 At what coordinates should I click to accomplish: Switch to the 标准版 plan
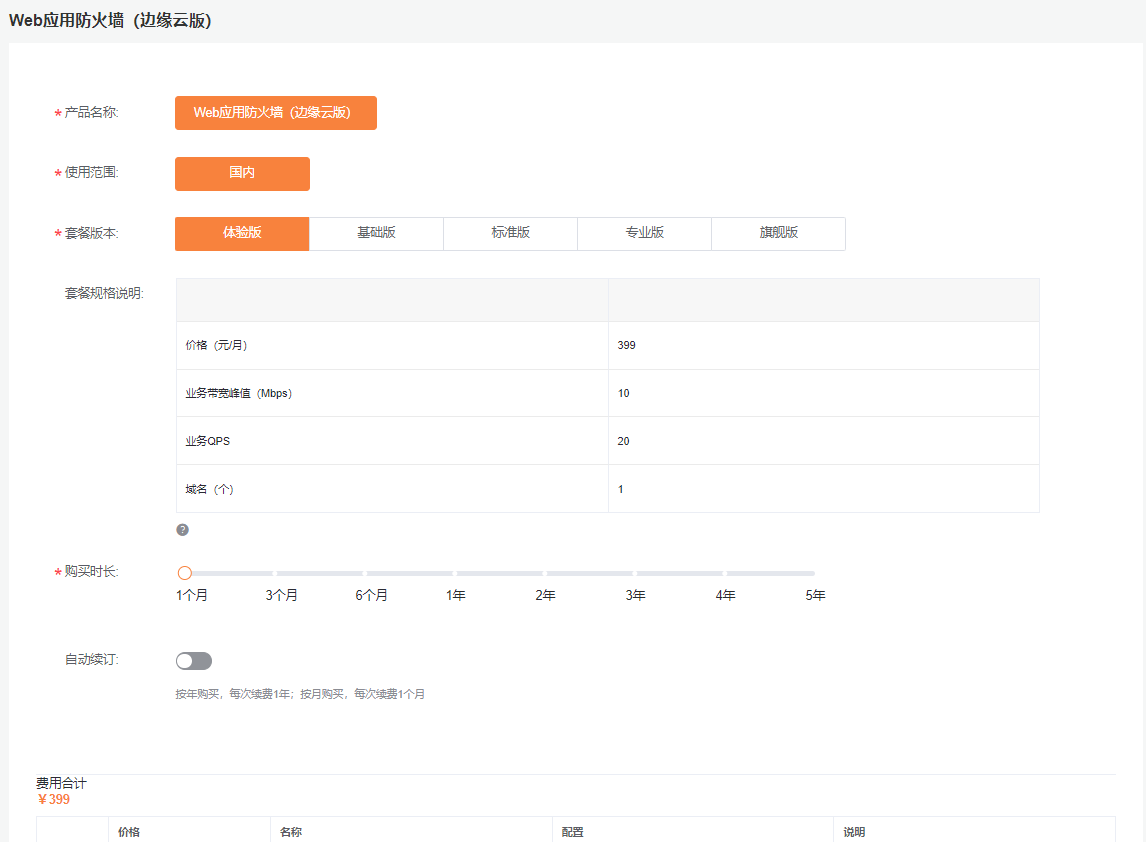[x=510, y=233]
